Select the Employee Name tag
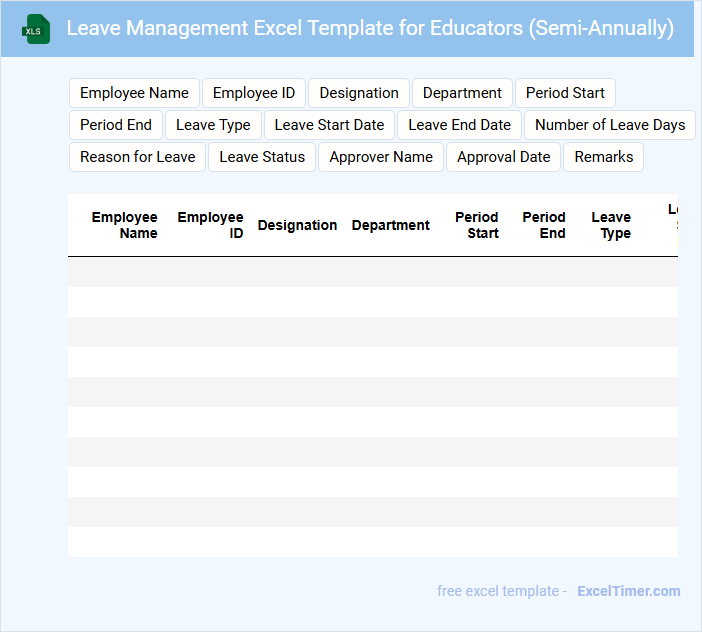This screenshot has width=702, height=632. (134, 93)
